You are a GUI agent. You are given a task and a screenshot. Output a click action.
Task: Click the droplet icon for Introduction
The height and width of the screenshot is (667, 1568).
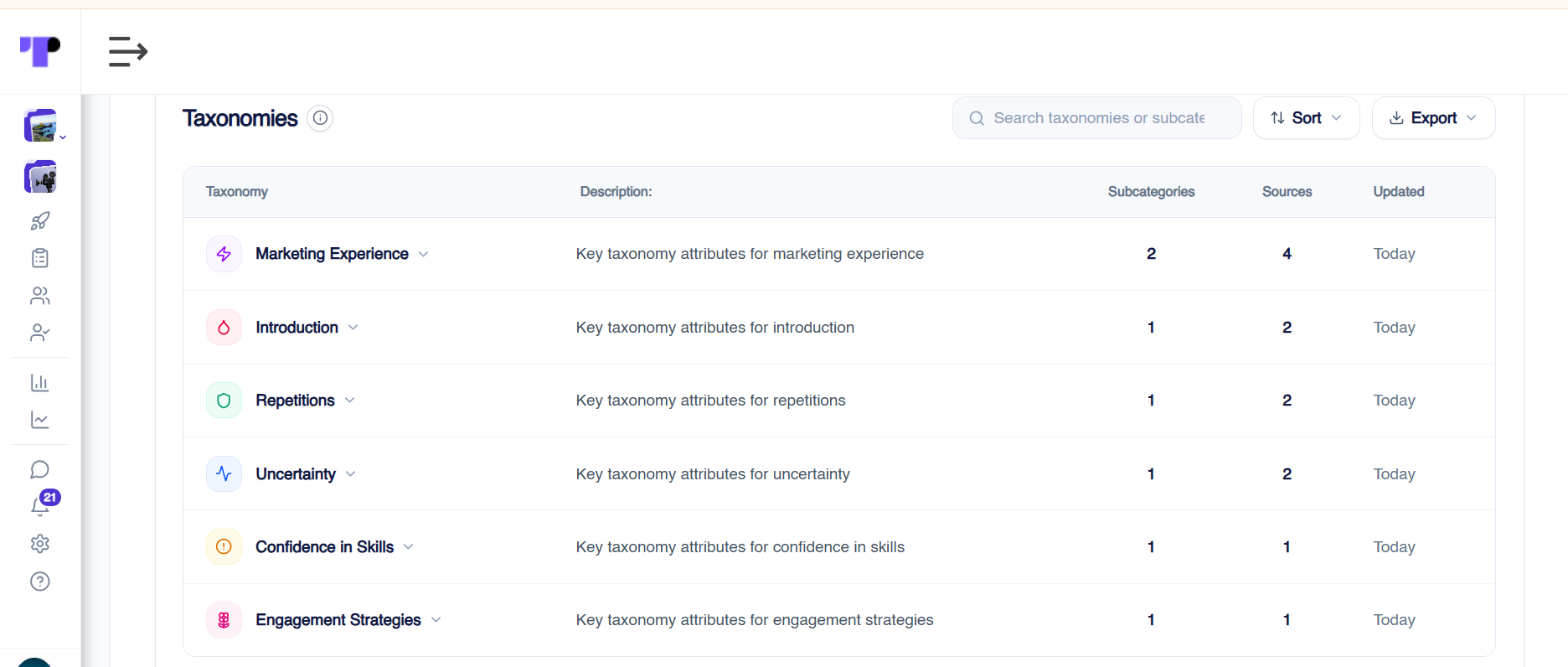pos(224,328)
